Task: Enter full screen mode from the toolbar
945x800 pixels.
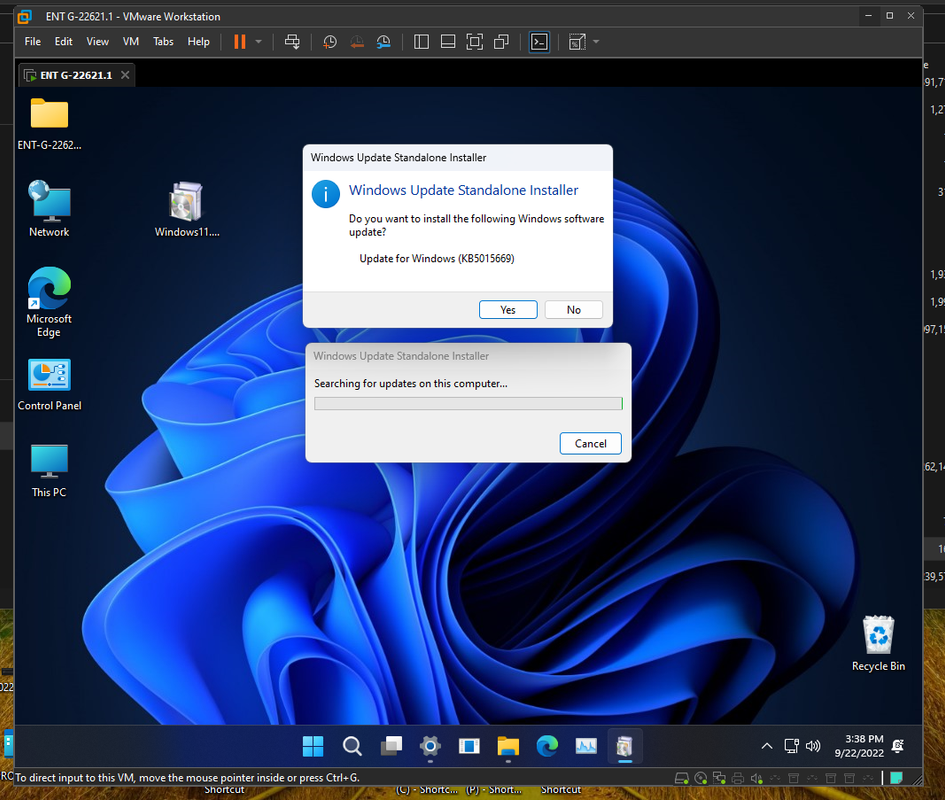Action: 474,42
